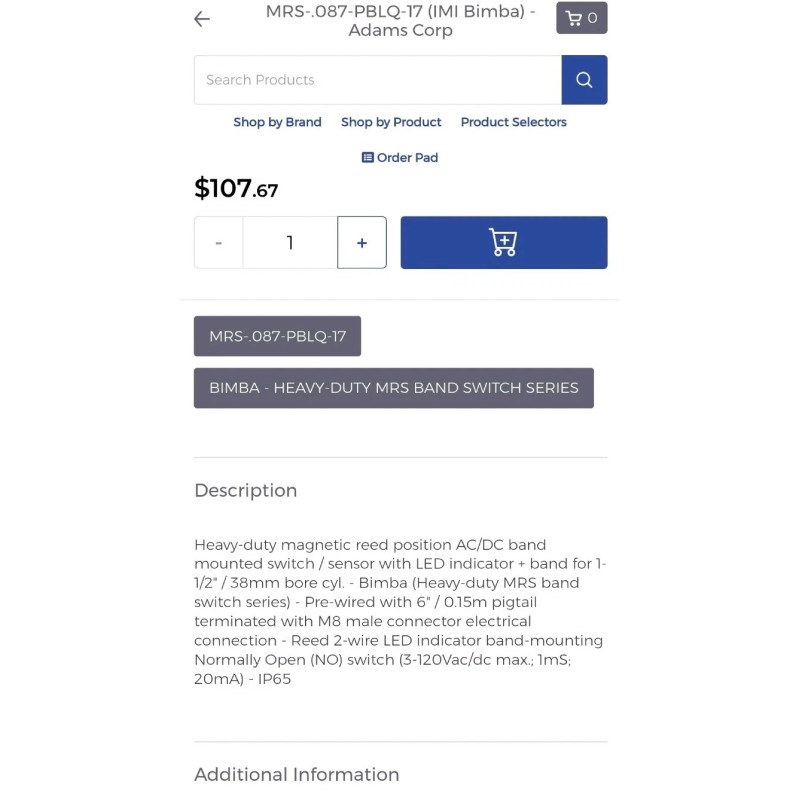Click the product description paragraph
Viewport: 800px width, 800px height.
(400, 611)
